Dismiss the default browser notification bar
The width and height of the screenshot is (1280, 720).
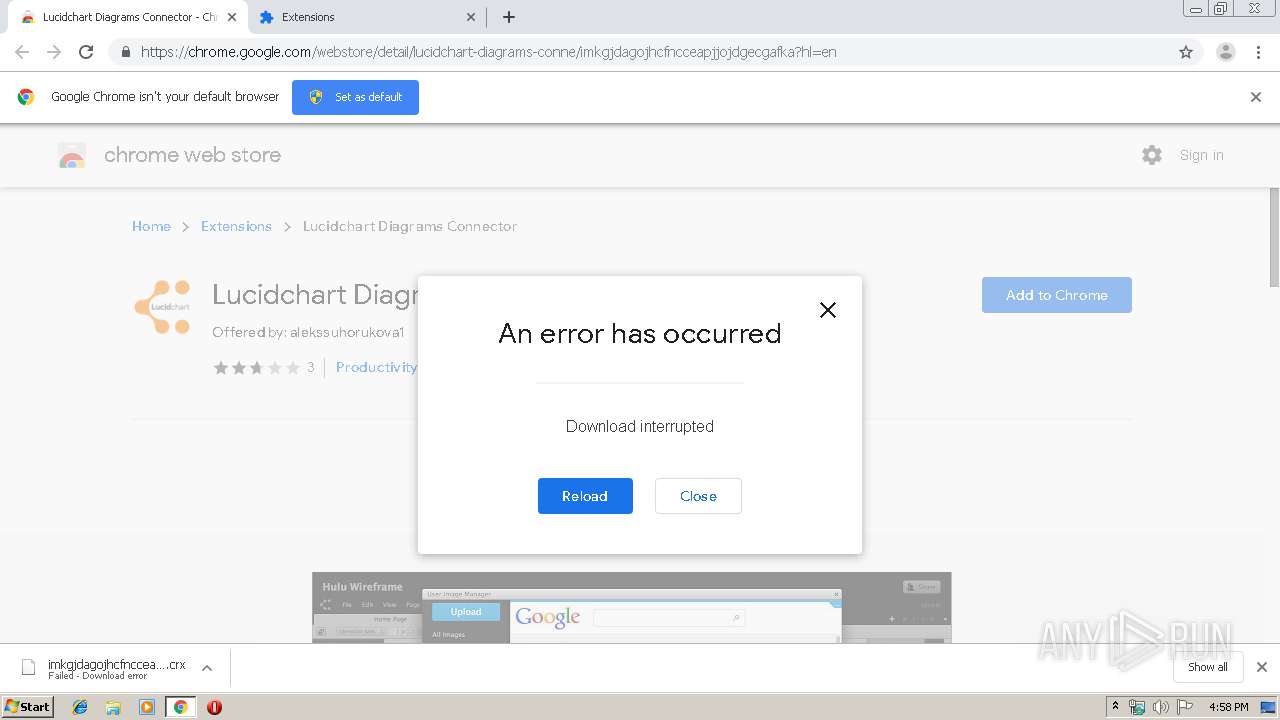click(x=1256, y=97)
